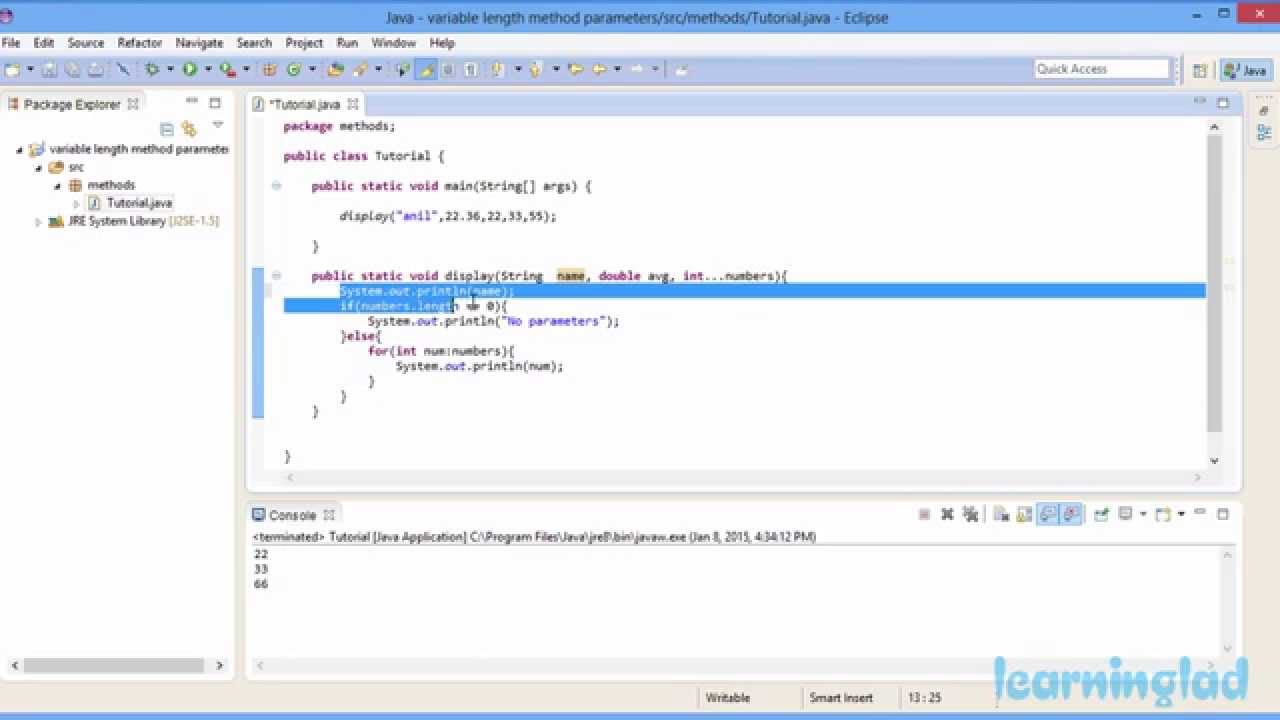Remove launch with the single X console icon
The image size is (1280, 720).
pyautogui.click(x=947, y=514)
